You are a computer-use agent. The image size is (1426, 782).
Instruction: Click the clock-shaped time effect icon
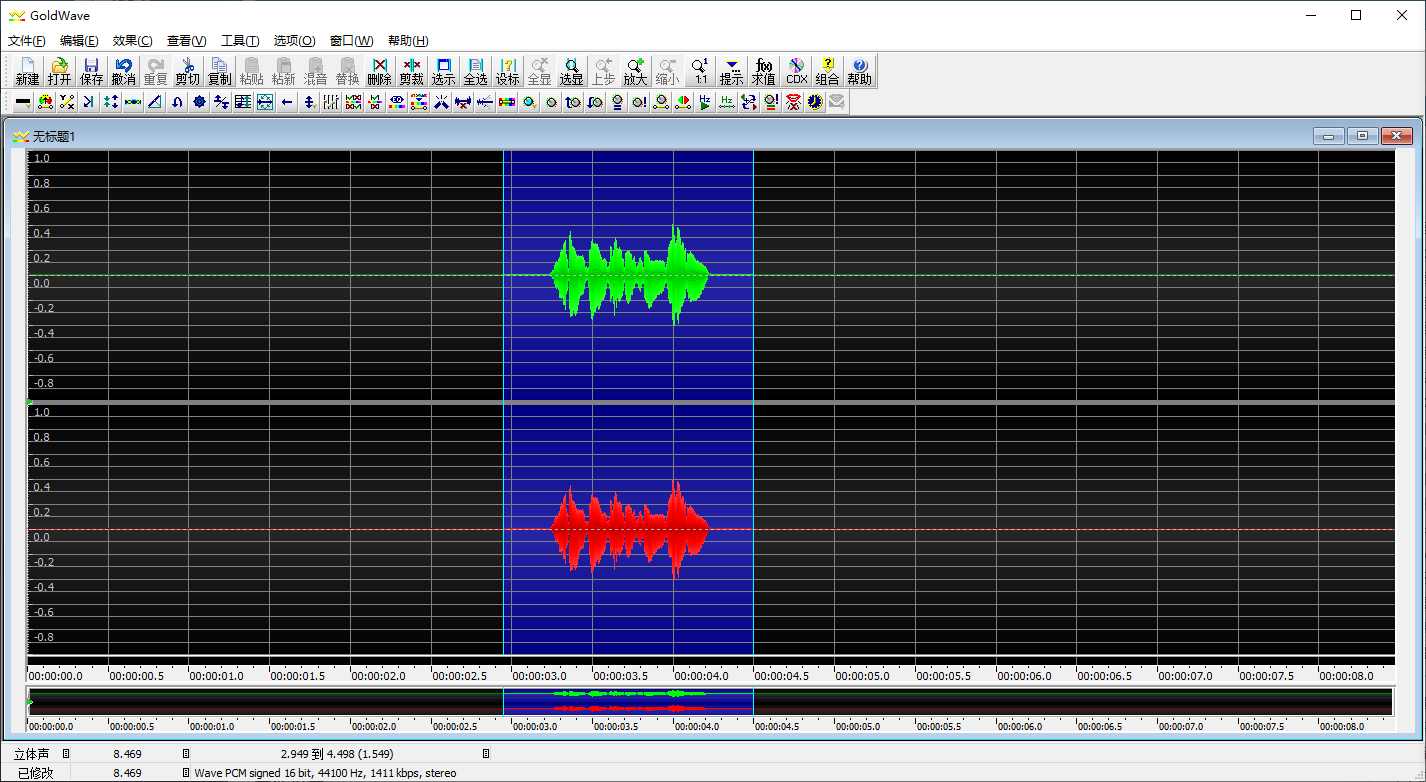815,102
